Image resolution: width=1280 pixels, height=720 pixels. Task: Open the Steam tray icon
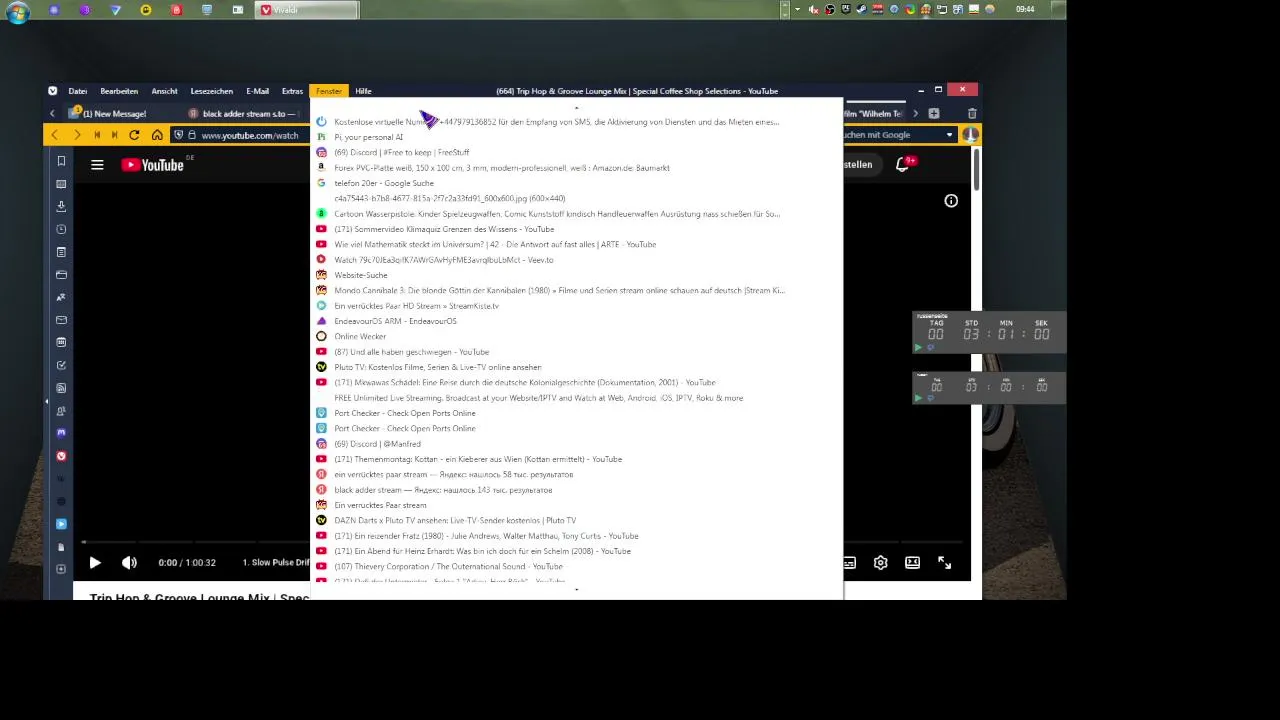point(861,9)
